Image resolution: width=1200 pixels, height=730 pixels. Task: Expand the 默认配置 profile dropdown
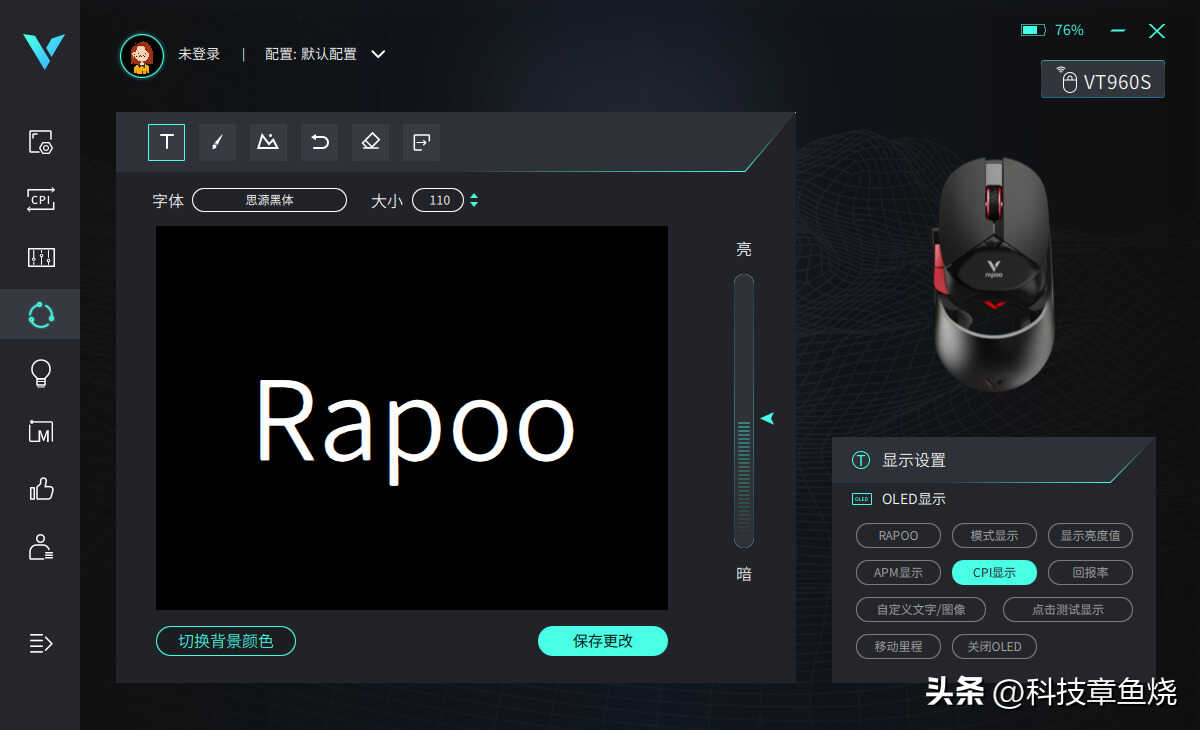[378, 54]
